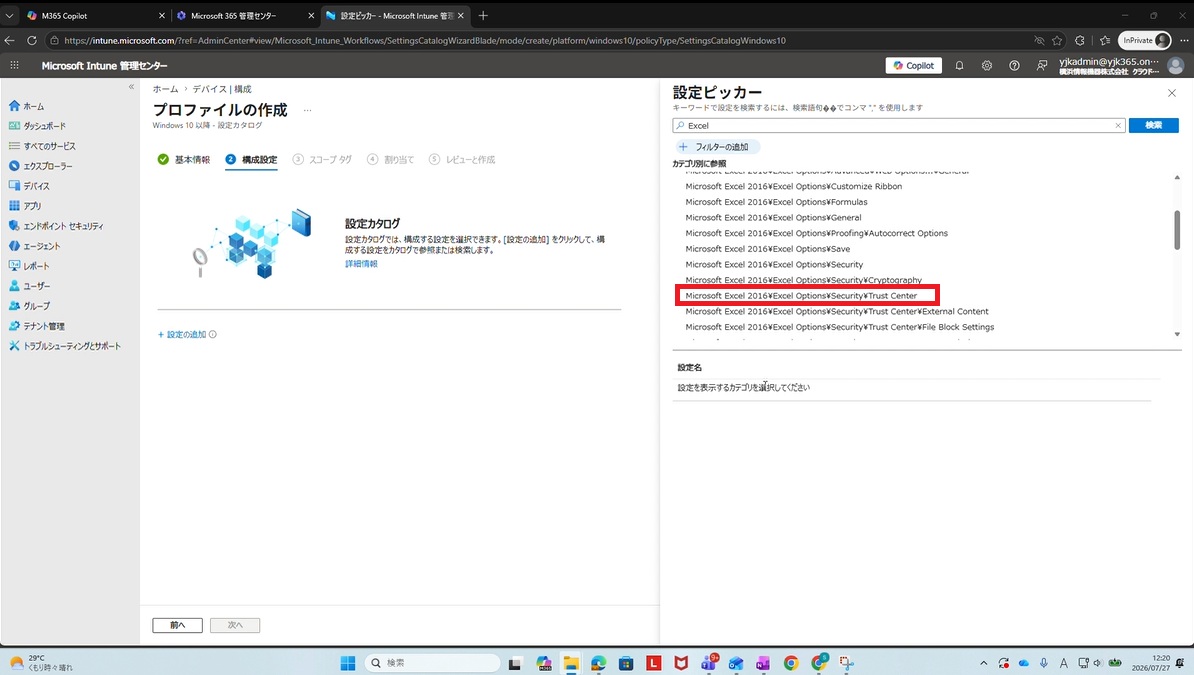Viewport: 1194px width, 675px height.
Task: Clear the Excel search box
Action: click(1118, 126)
